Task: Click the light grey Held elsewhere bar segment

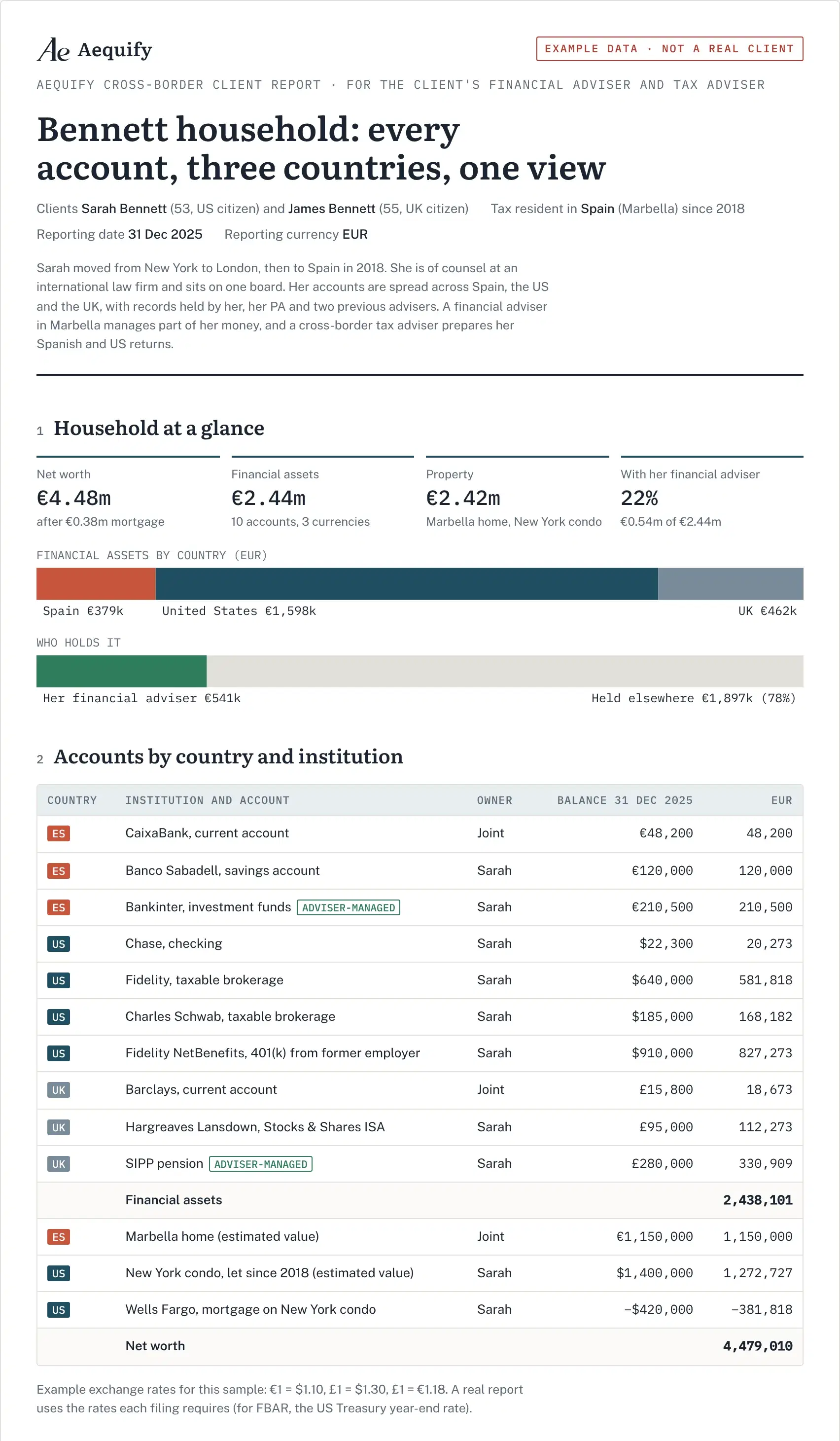Action: click(x=505, y=671)
